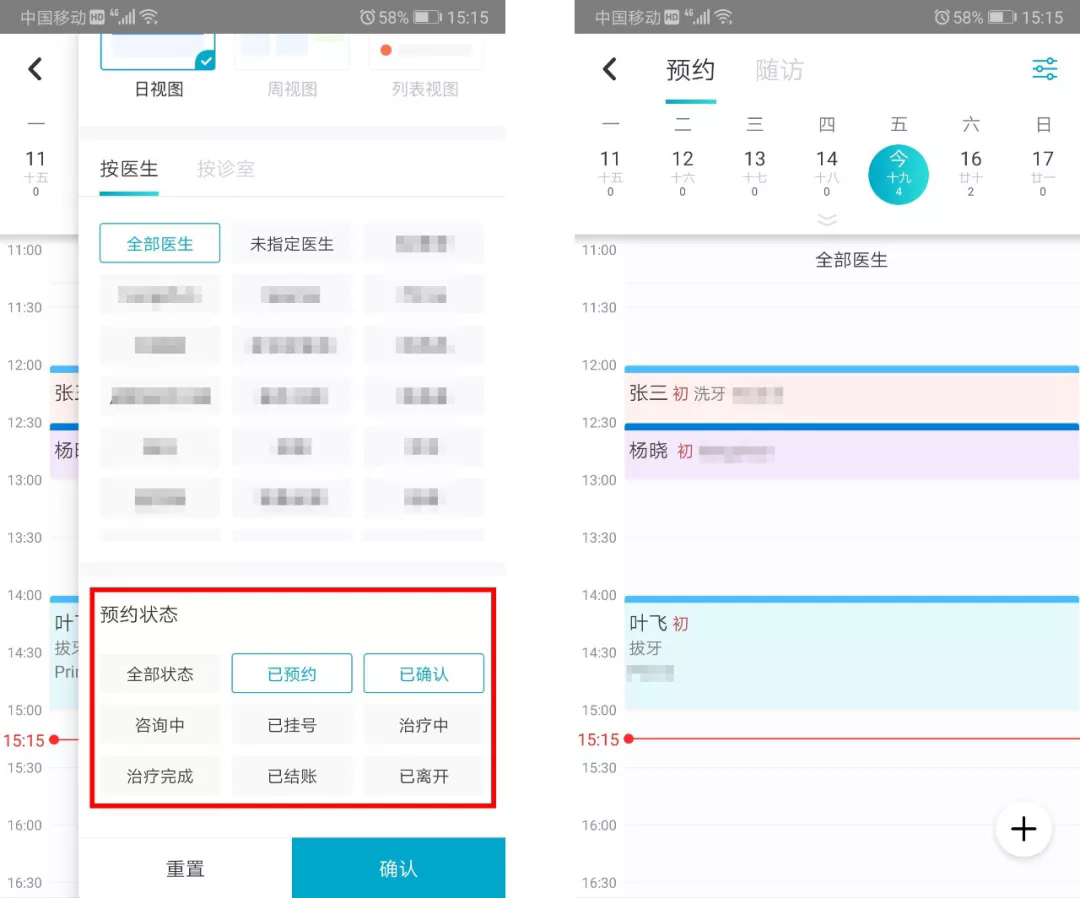Select the 全部状态 status chip
Image resolution: width=1080 pixels, height=898 pixels.
click(x=160, y=674)
